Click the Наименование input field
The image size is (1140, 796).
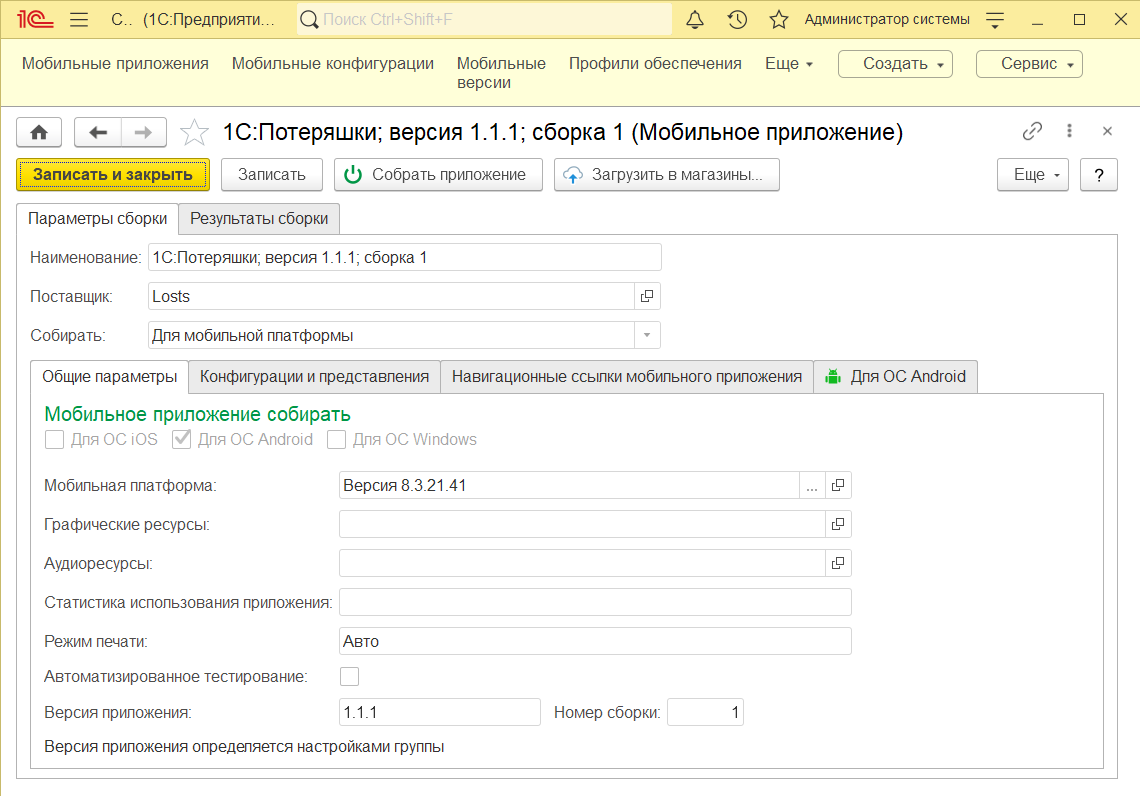(404, 257)
